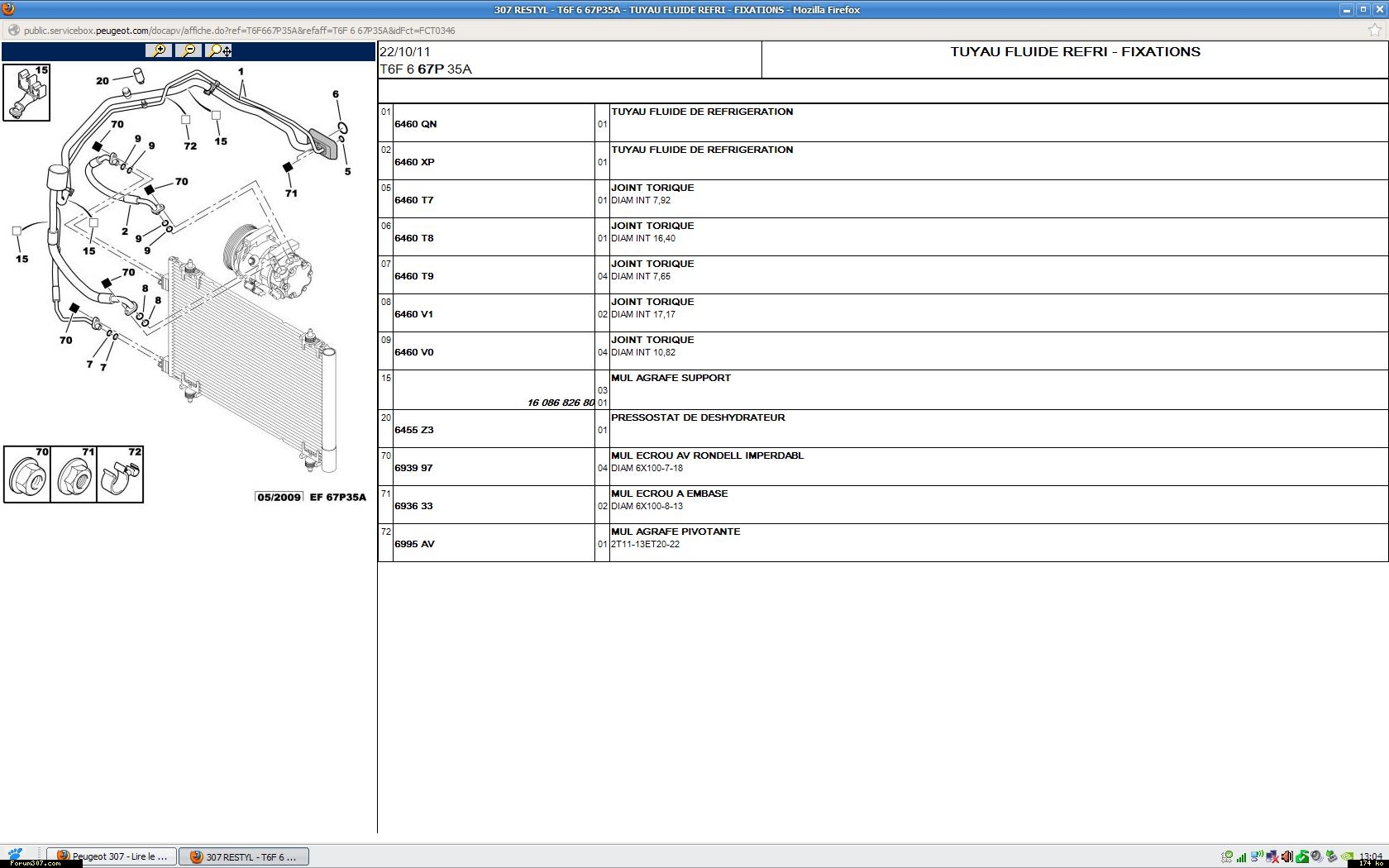Select part number 16 086 826 80
This screenshot has width=1389, height=868.
[x=561, y=403]
